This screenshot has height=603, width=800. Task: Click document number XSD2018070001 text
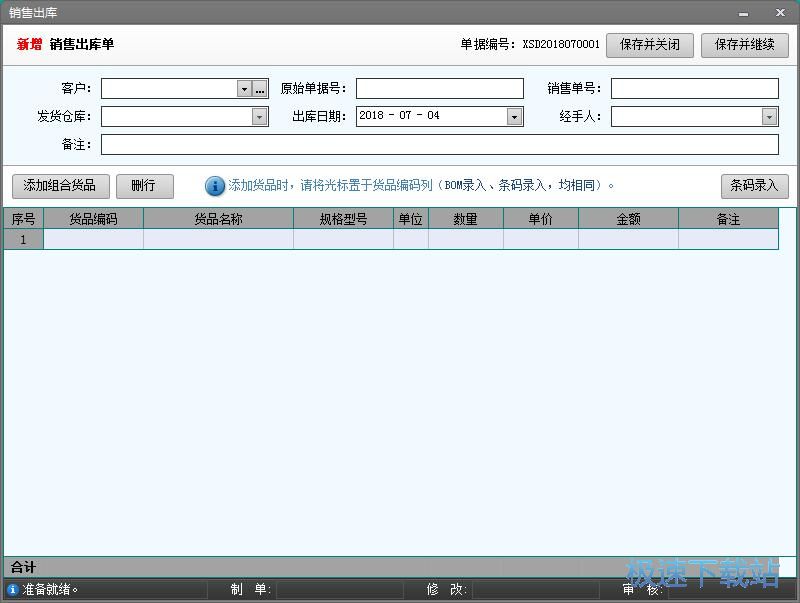(x=561, y=44)
